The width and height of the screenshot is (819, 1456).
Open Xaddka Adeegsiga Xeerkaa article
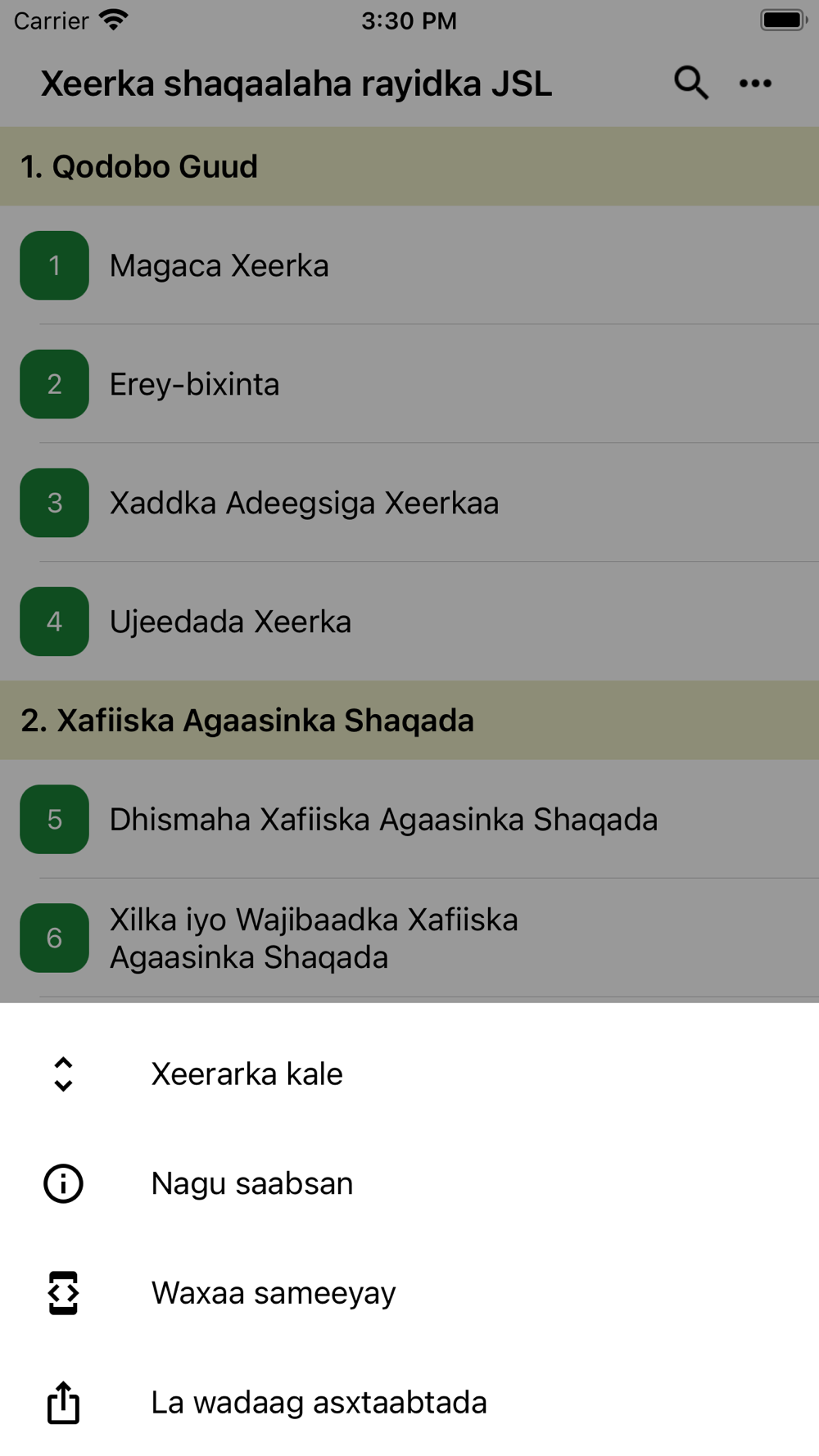304,504
